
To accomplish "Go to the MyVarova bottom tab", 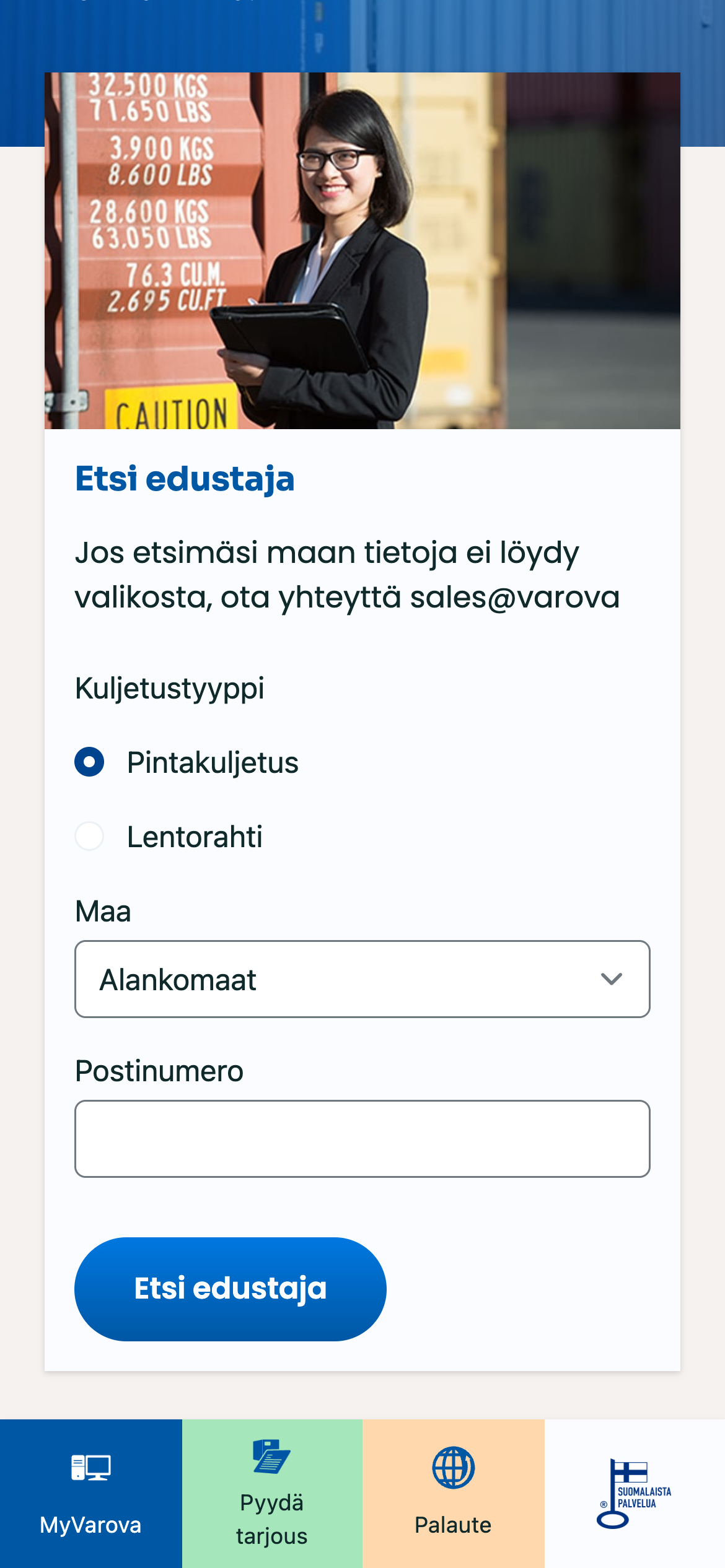I will click(x=91, y=1494).
